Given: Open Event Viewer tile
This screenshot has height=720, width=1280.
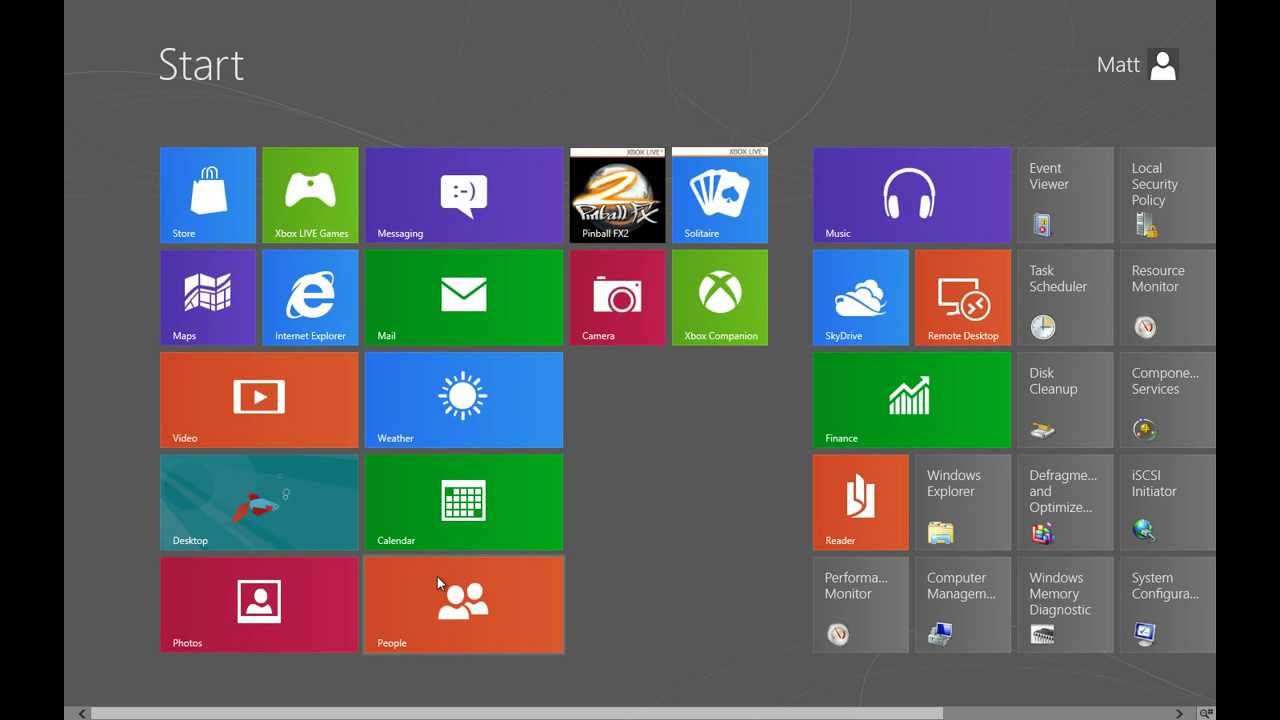Looking at the screenshot, I should coord(1065,195).
